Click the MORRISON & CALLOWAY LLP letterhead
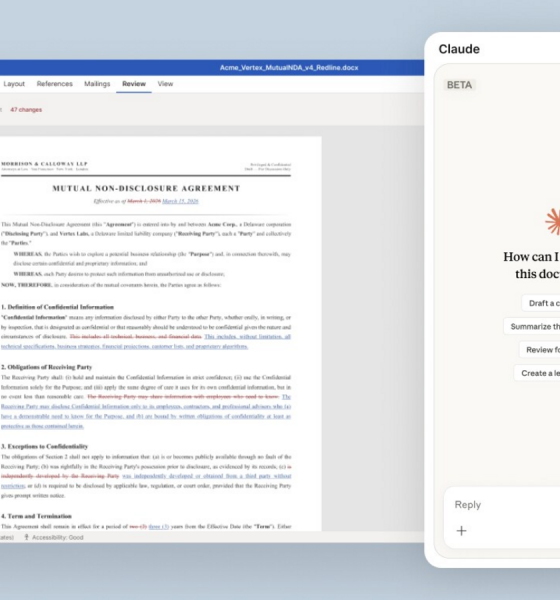 pos(44,164)
